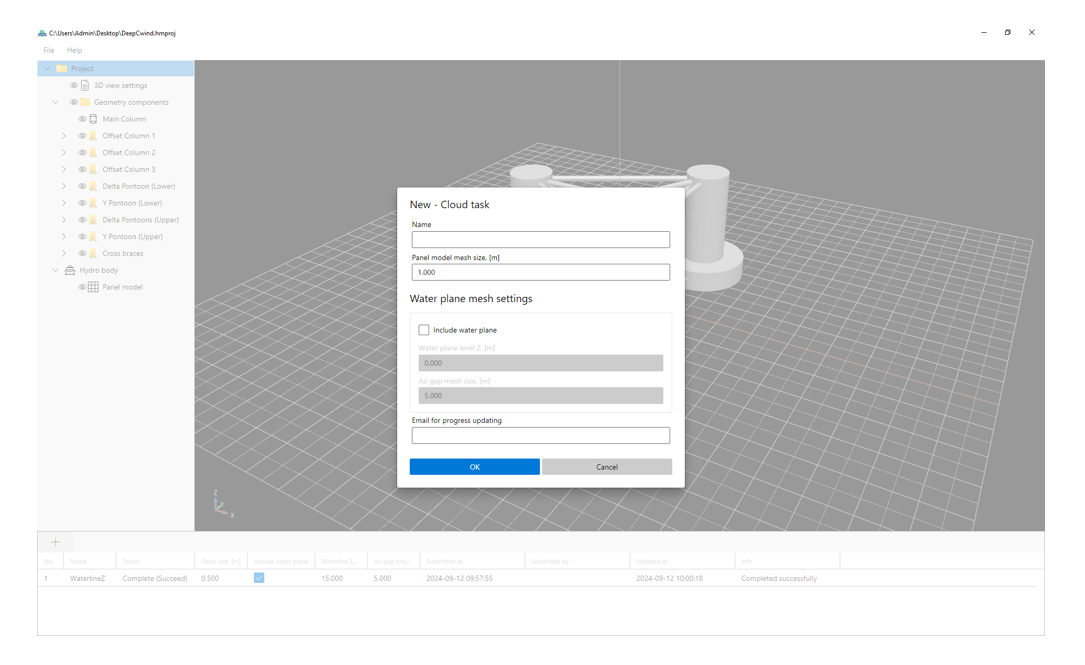The width and height of the screenshot is (1085, 665).
Task: Select the Main Column tree item
Action: pyautogui.click(x=124, y=119)
